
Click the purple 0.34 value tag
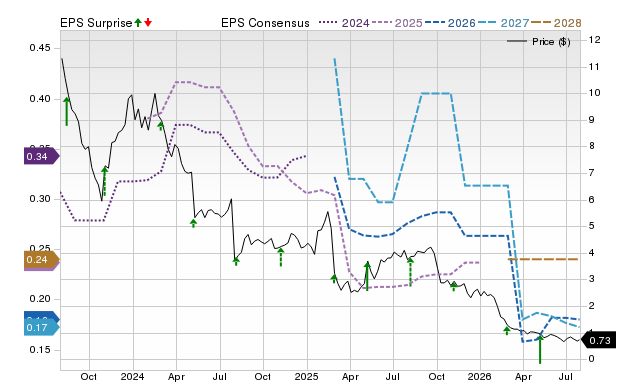point(42,156)
